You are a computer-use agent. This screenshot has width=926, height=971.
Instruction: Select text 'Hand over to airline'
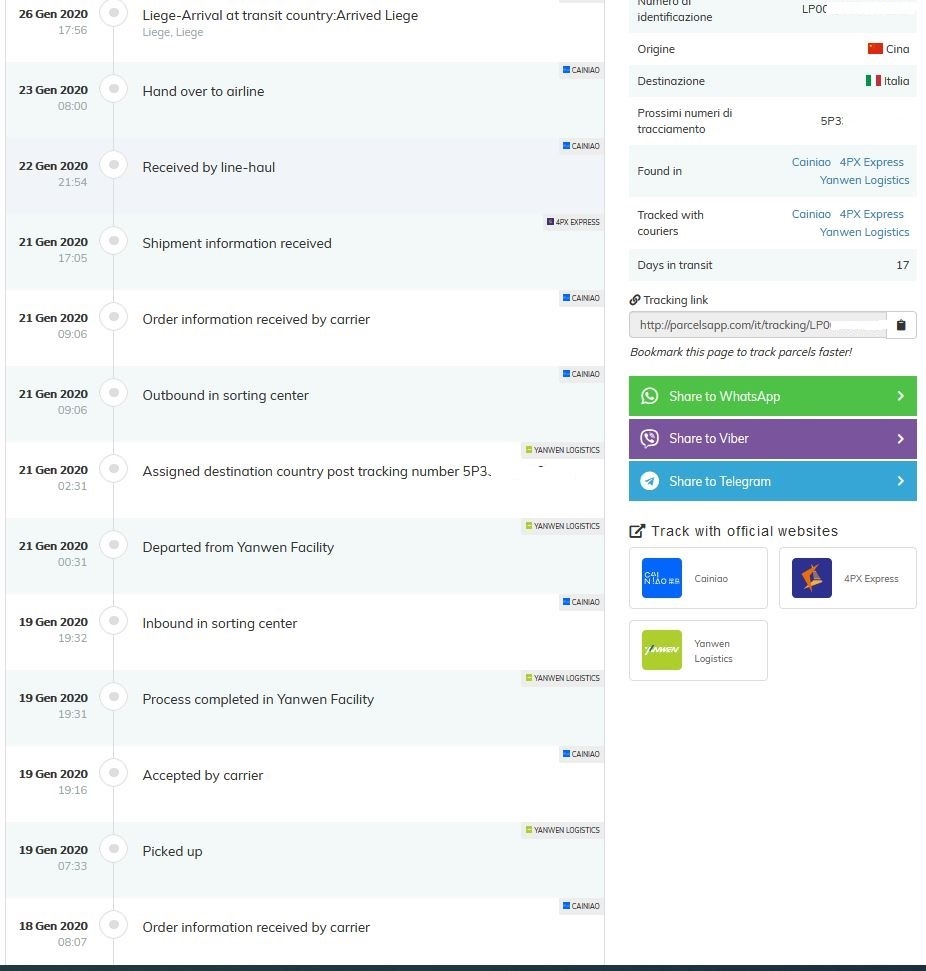(x=203, y=91)
